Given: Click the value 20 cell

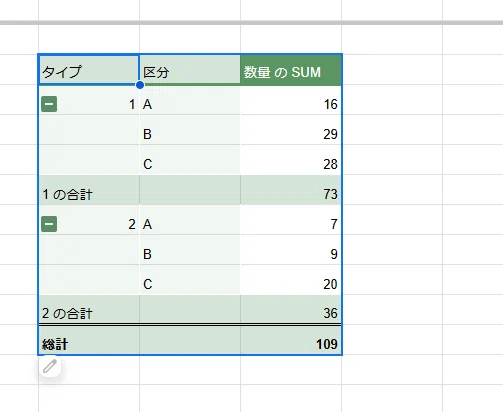Looking at the screenshot, I should (291, 280).
